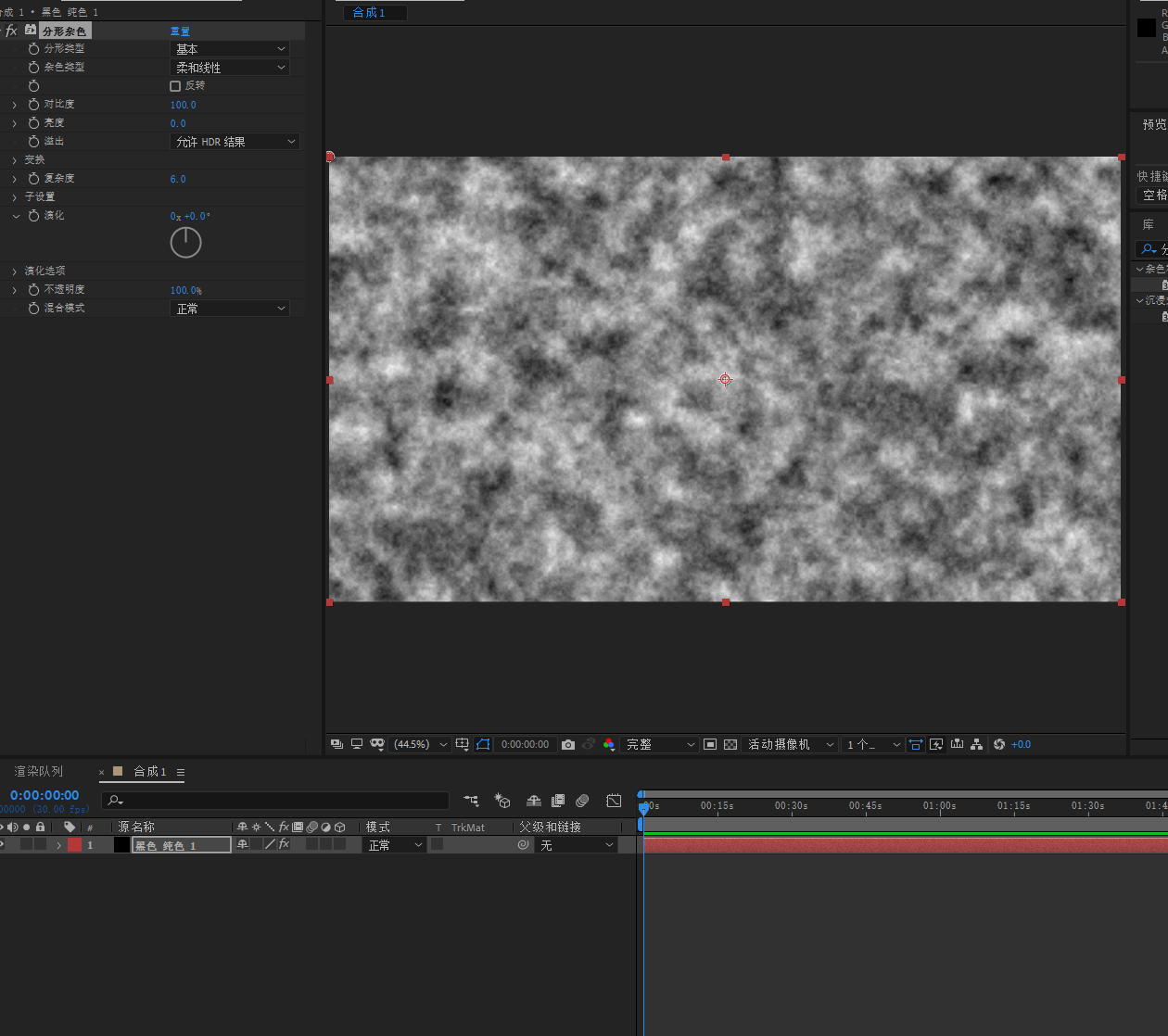Open the composition mini-flowchart icon
The image size is (1168, 1036).
[x=471, y=801]
